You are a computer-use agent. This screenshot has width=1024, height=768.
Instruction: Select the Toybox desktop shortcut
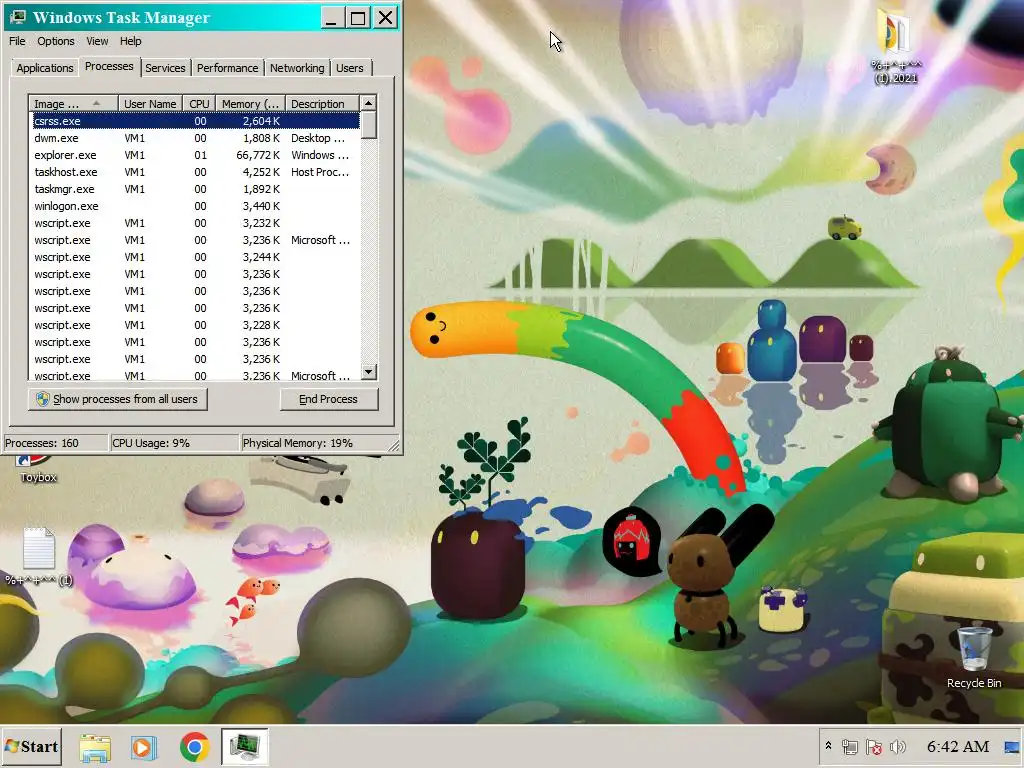coord(38,469)
